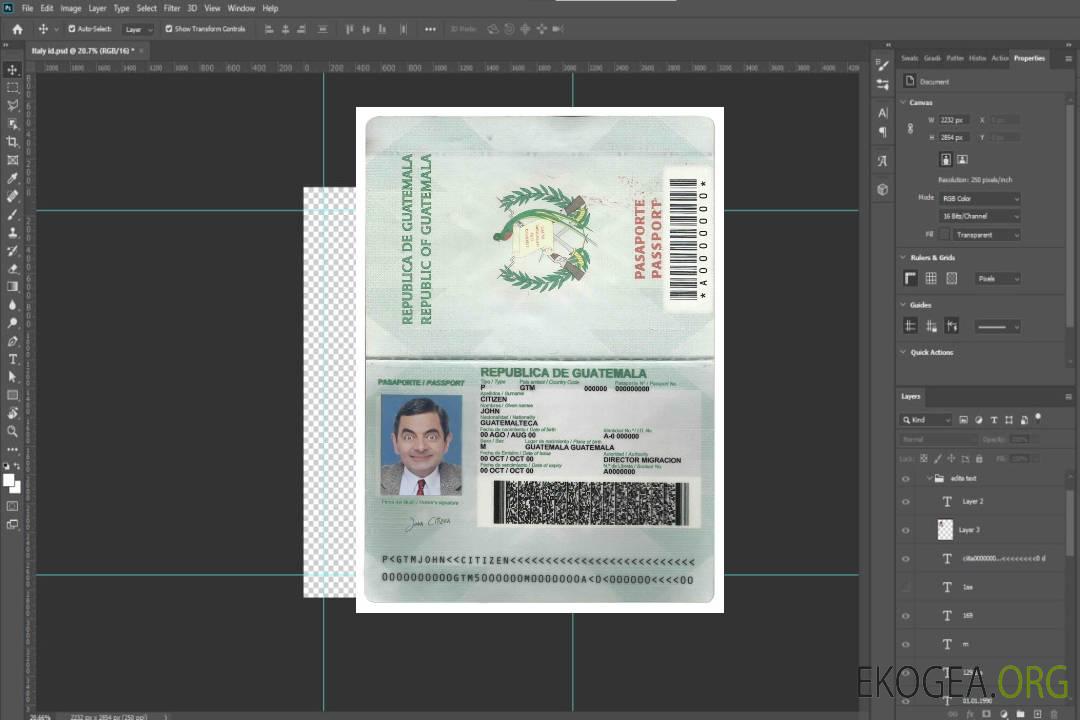1080x720 pixels.
Task: Select the Eraser tool
Action: tap(12, 269)
